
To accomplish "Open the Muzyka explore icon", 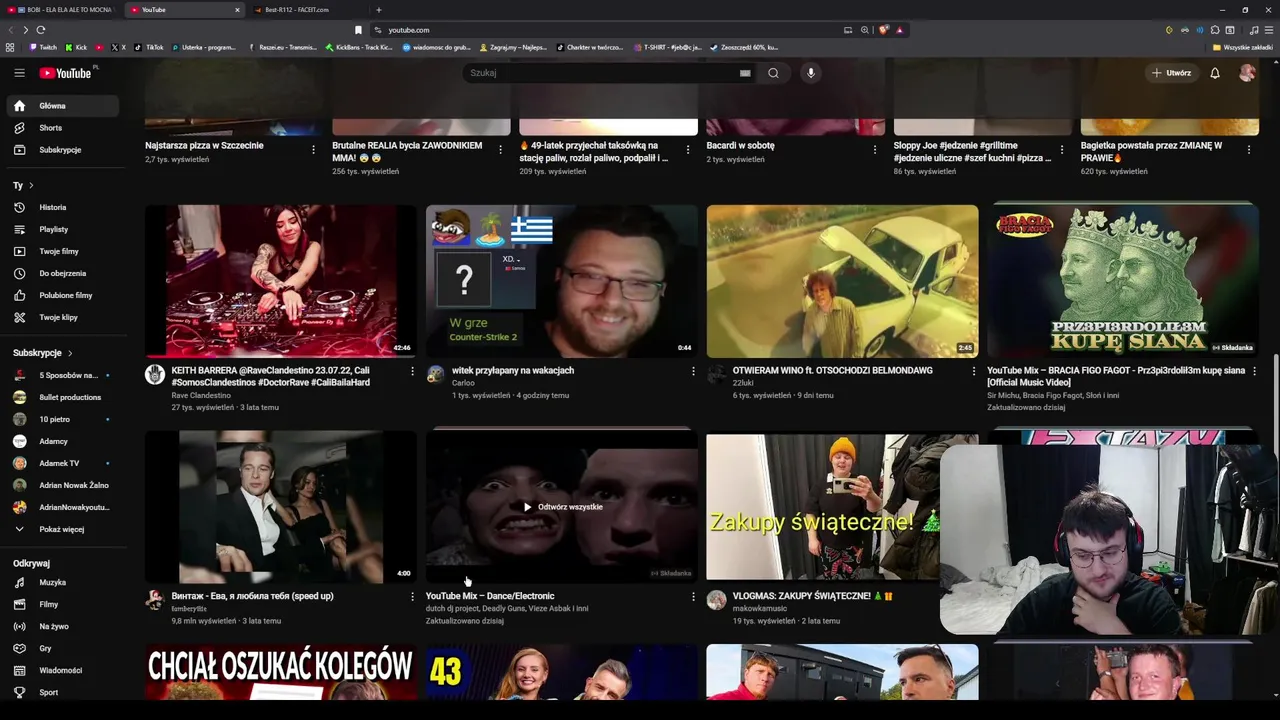I will 19,583.
